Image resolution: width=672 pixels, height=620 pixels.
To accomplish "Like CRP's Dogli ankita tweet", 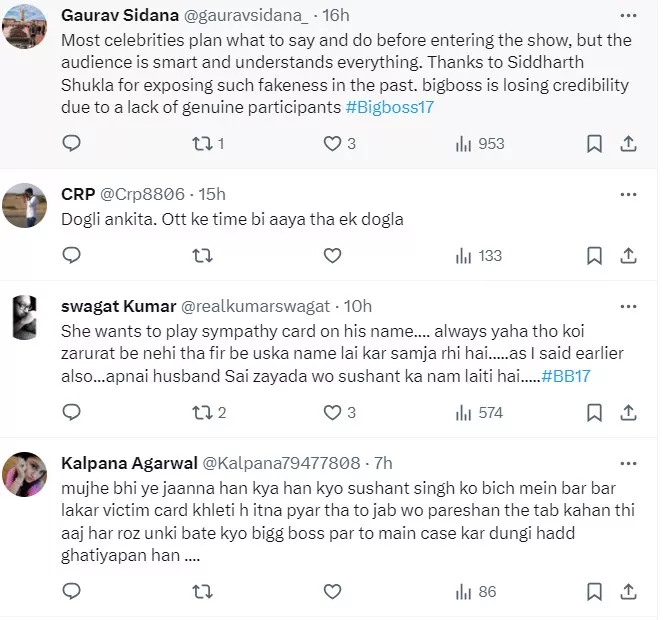I will (333, 255).
